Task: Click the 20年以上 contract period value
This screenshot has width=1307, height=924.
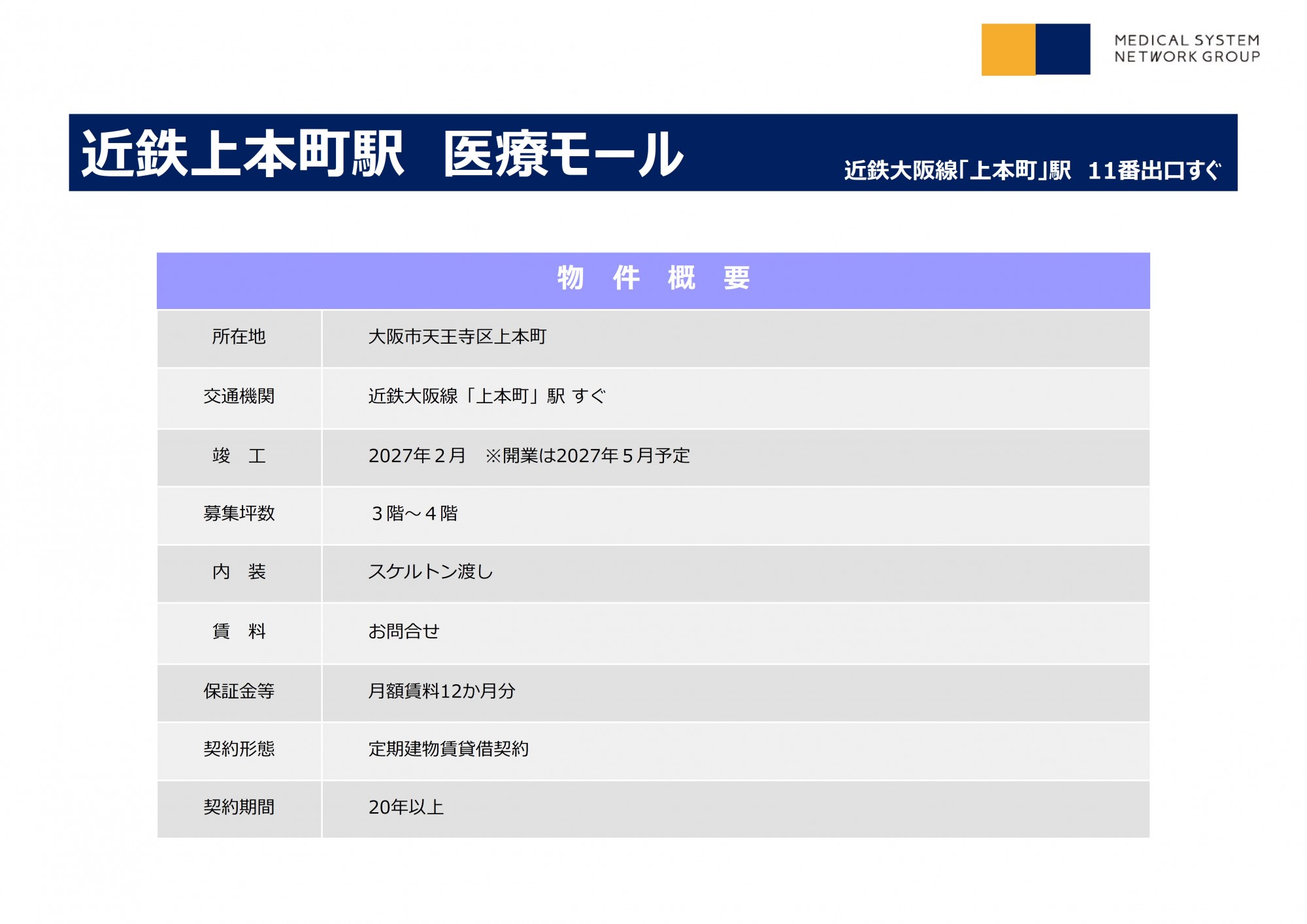Action: click(x=406, y=808)
